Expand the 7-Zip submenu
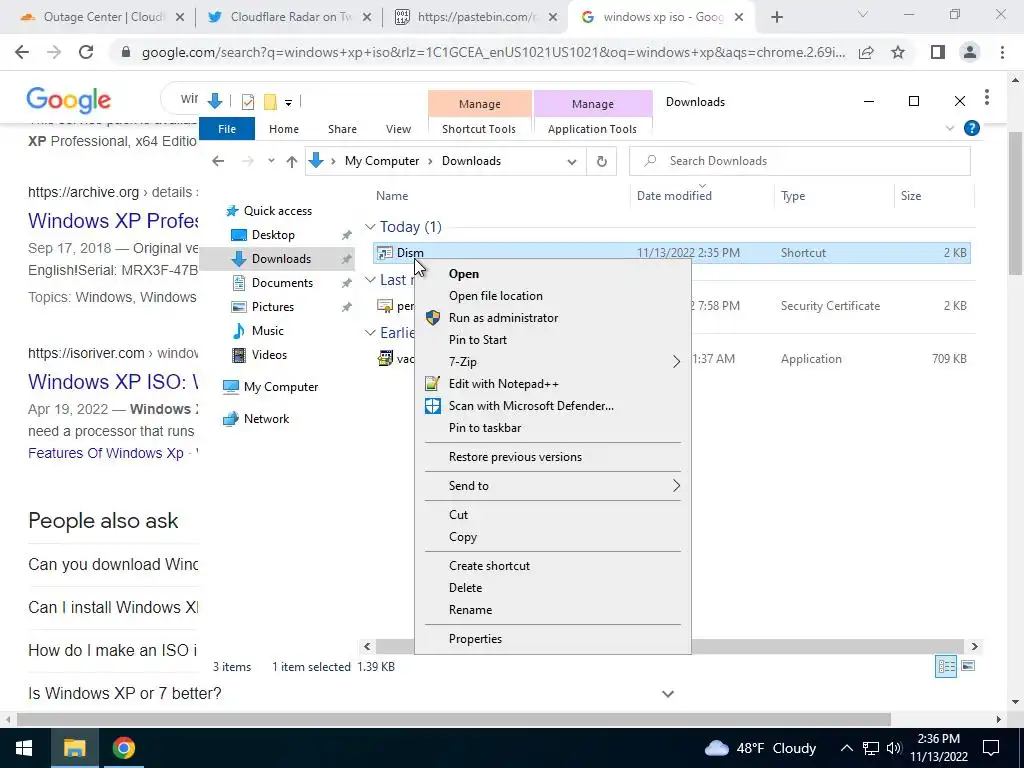Image resolution: width=1024 pixels, height=768 pixels. pos(552,362)
